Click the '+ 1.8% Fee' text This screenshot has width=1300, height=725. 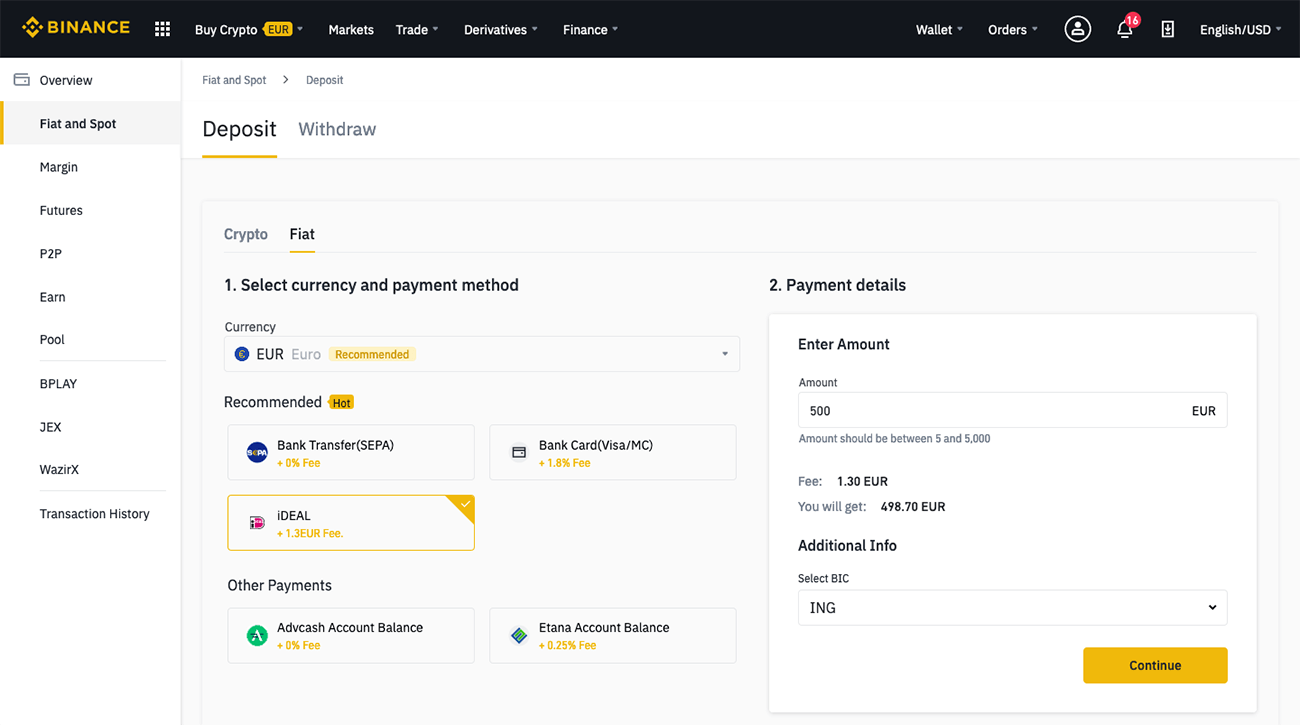coord(564,463)
